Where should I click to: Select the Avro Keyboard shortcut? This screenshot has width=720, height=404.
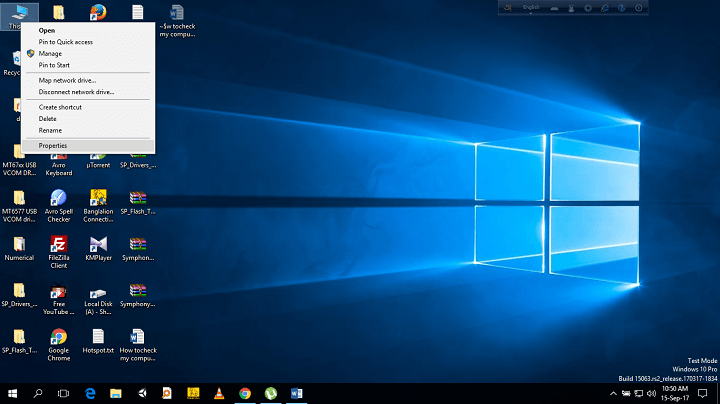click(59, 165)
